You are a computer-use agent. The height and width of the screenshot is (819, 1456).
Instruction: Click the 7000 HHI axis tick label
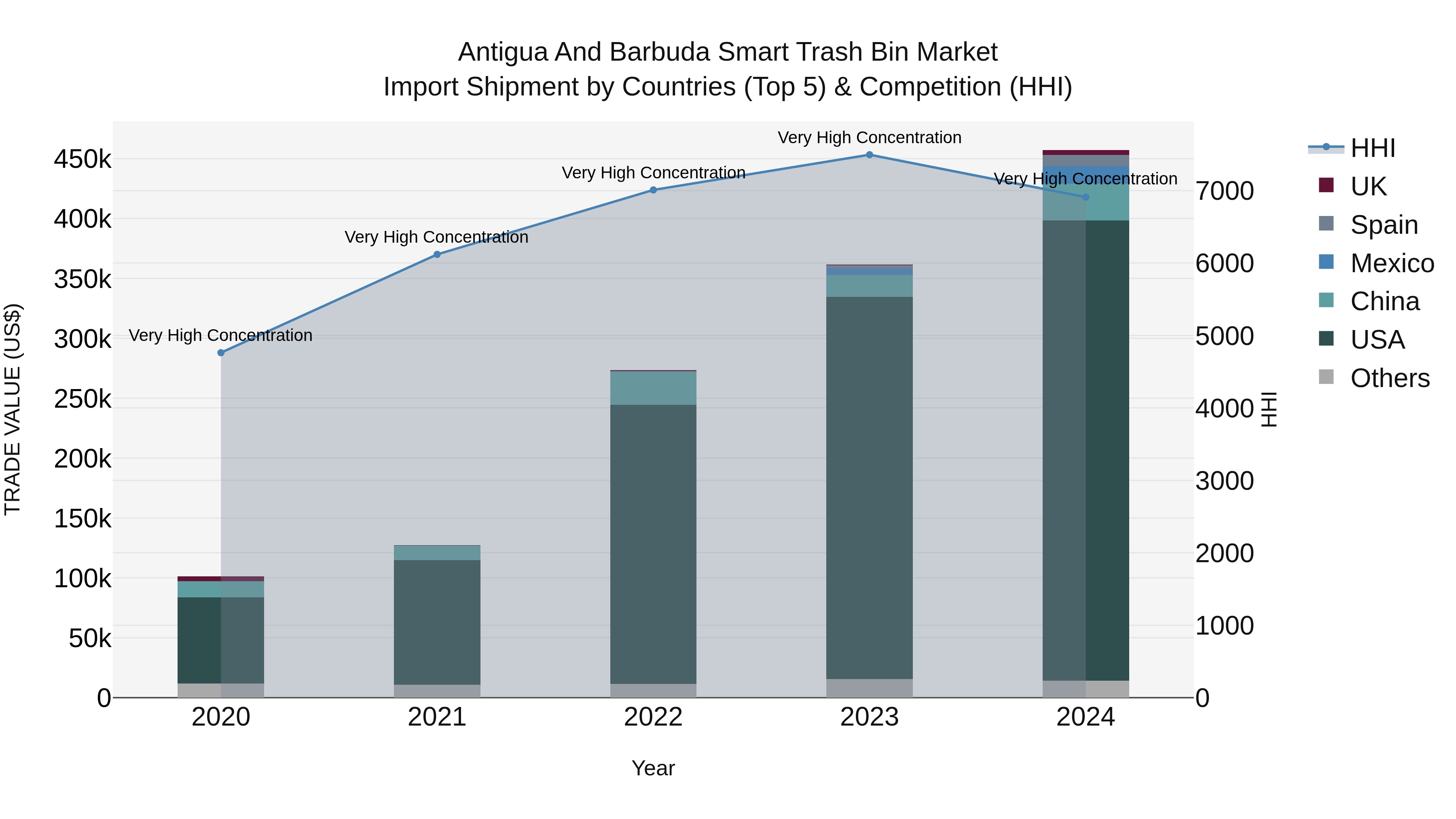tap(1225, 191)
